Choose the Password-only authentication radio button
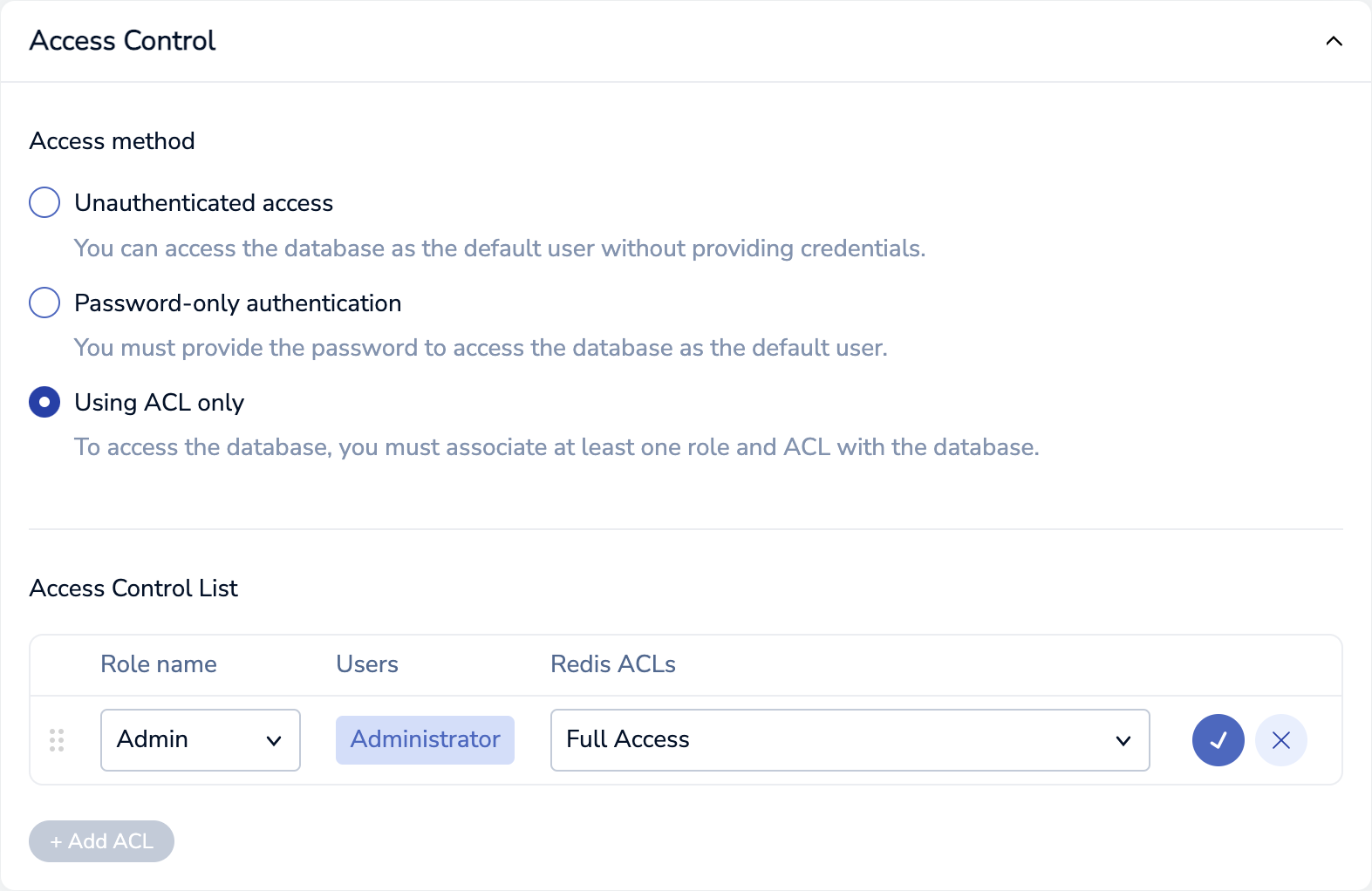Viewport: 1372px width, 891px height. click(44, 303)
